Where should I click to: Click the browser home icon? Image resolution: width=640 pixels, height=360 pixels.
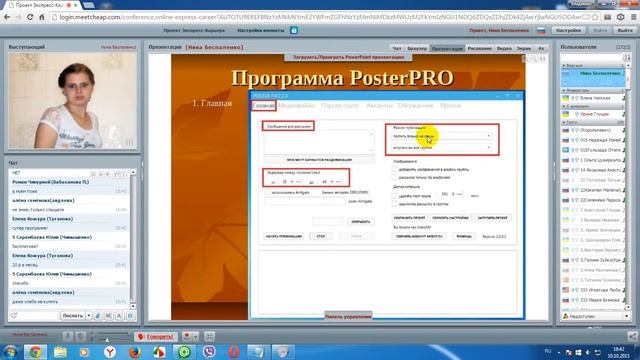(42, 17)
